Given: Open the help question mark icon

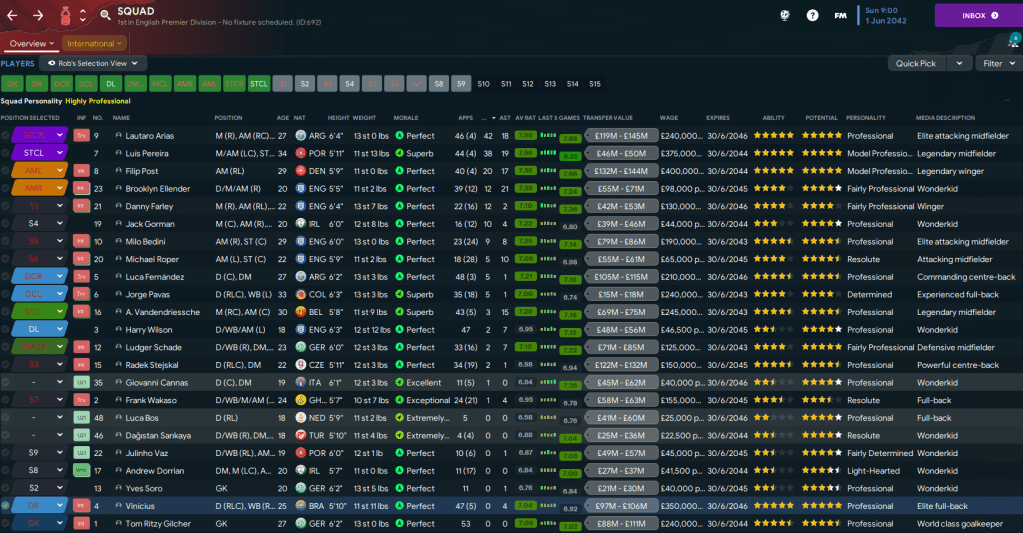Looking at the screenshot, I should (x=812, y=16).
